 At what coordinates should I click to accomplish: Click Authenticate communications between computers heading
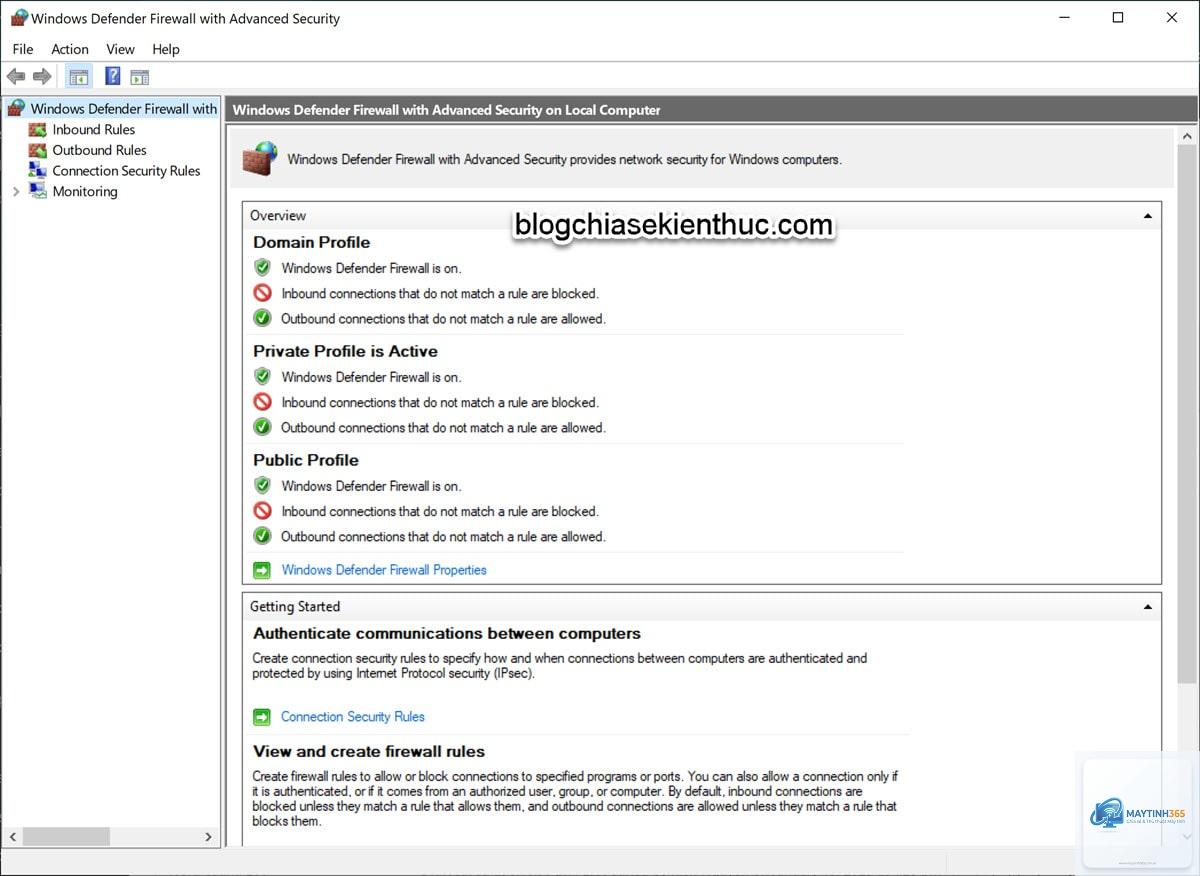coord(447,633)
